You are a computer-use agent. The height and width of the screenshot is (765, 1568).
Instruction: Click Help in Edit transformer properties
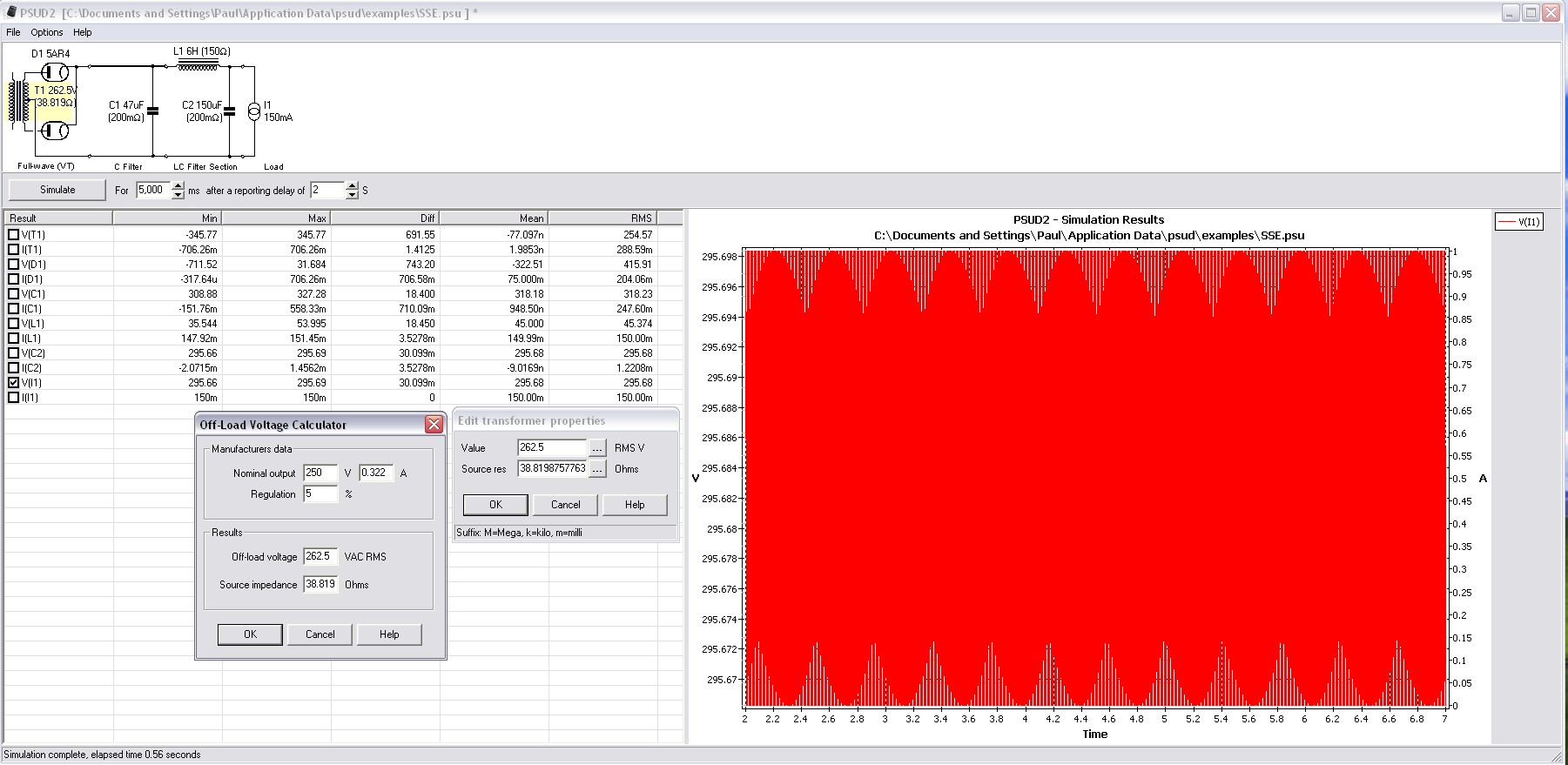[x=635, y=505]
